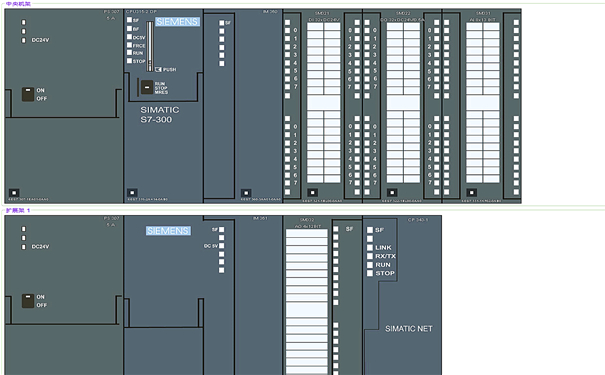Viewport: 605px width, 375px height.
Task: Click the SIMATIC NET label on CP 343-1
Action: pos(409,329)
